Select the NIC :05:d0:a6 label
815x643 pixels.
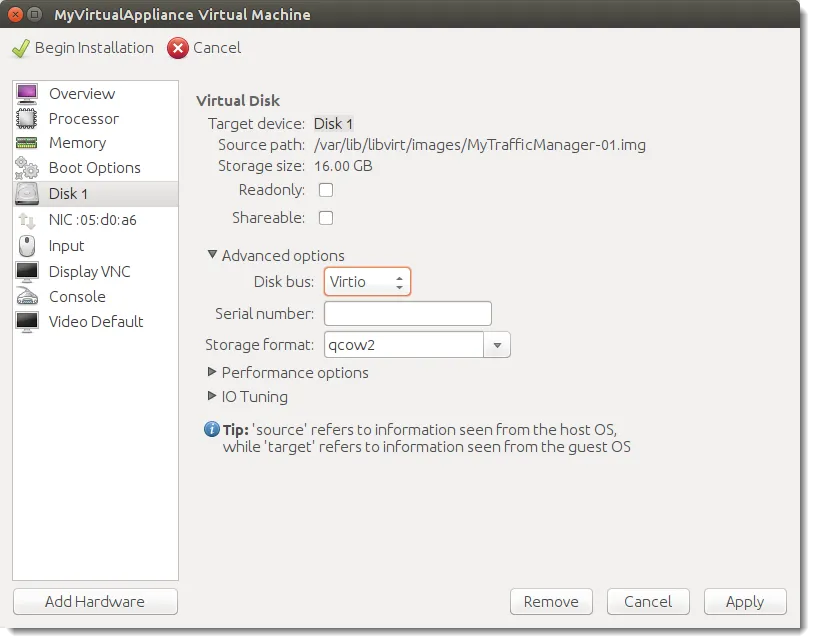tap(93, 220)
